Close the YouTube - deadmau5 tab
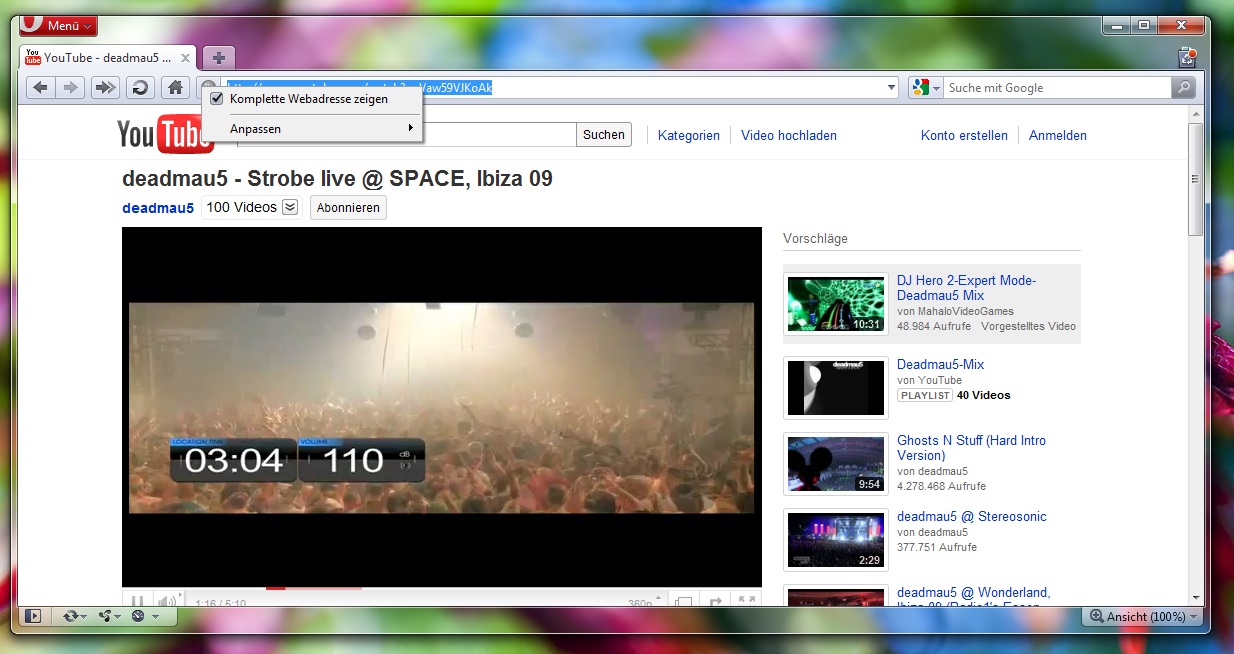This screenshot has height=654, width=1234. coord(185,58)
